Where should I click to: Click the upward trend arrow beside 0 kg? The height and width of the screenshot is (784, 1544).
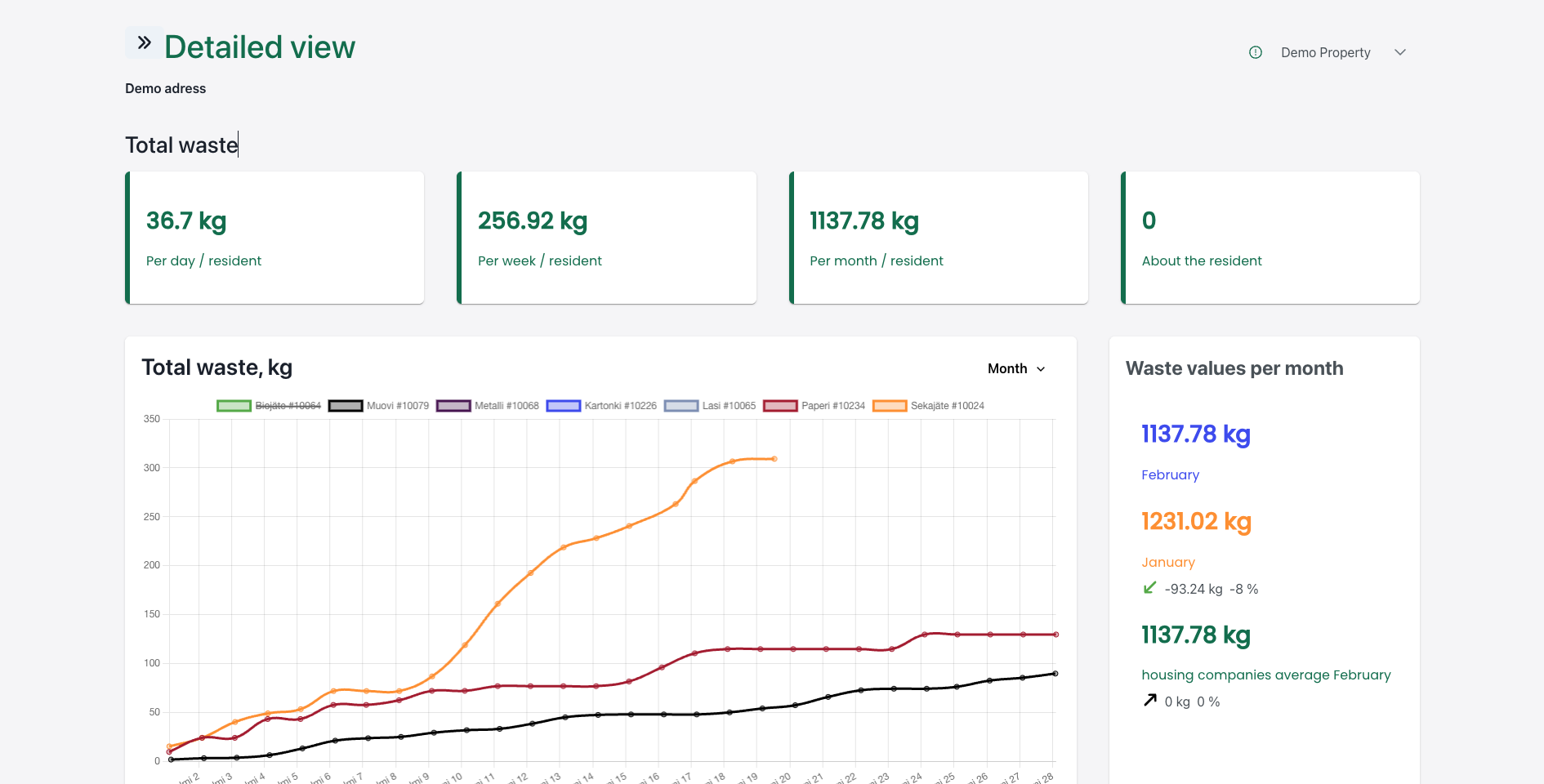tap(1149, 700)
